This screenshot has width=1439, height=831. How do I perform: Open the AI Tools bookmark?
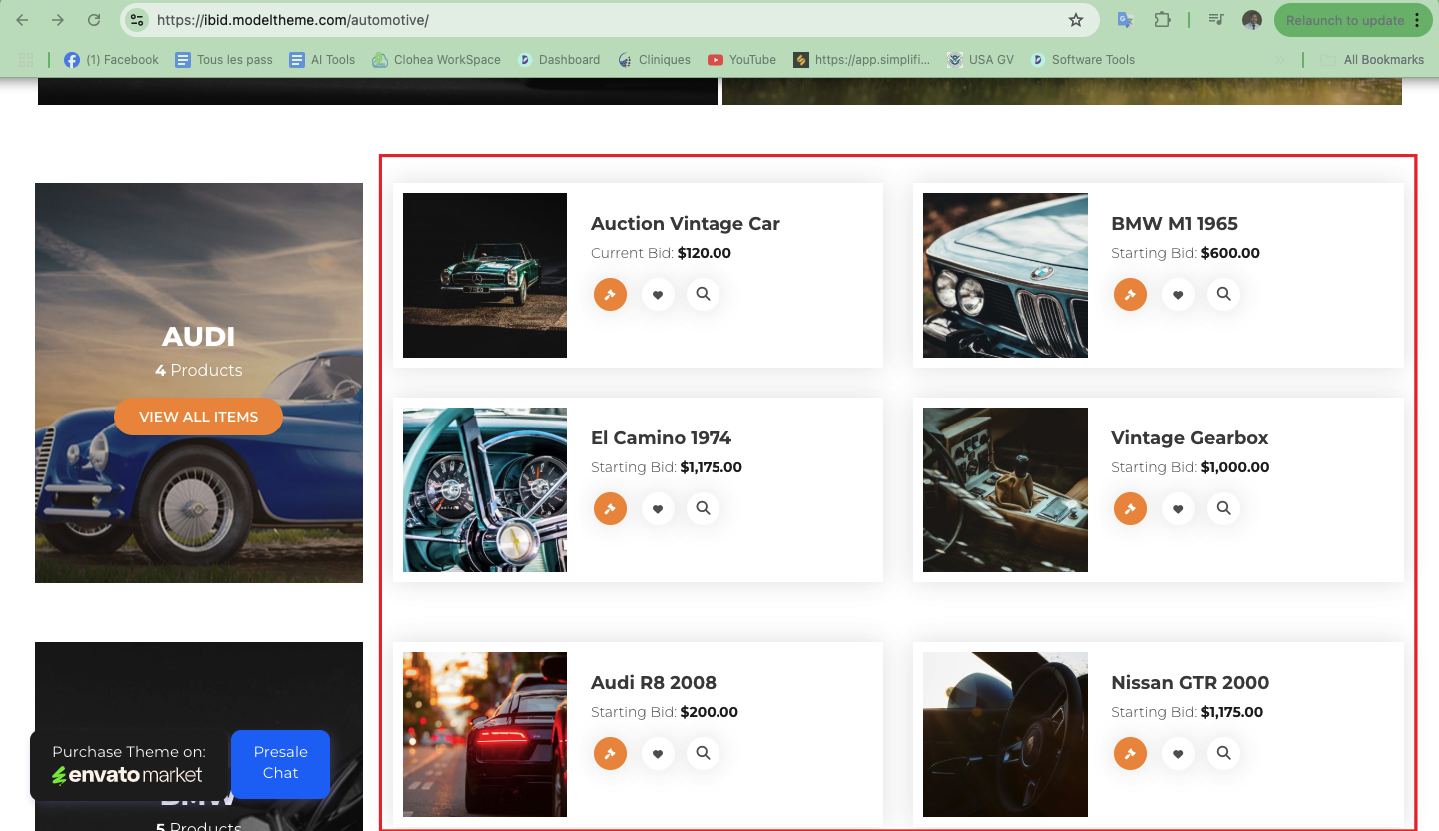point(322,60)
